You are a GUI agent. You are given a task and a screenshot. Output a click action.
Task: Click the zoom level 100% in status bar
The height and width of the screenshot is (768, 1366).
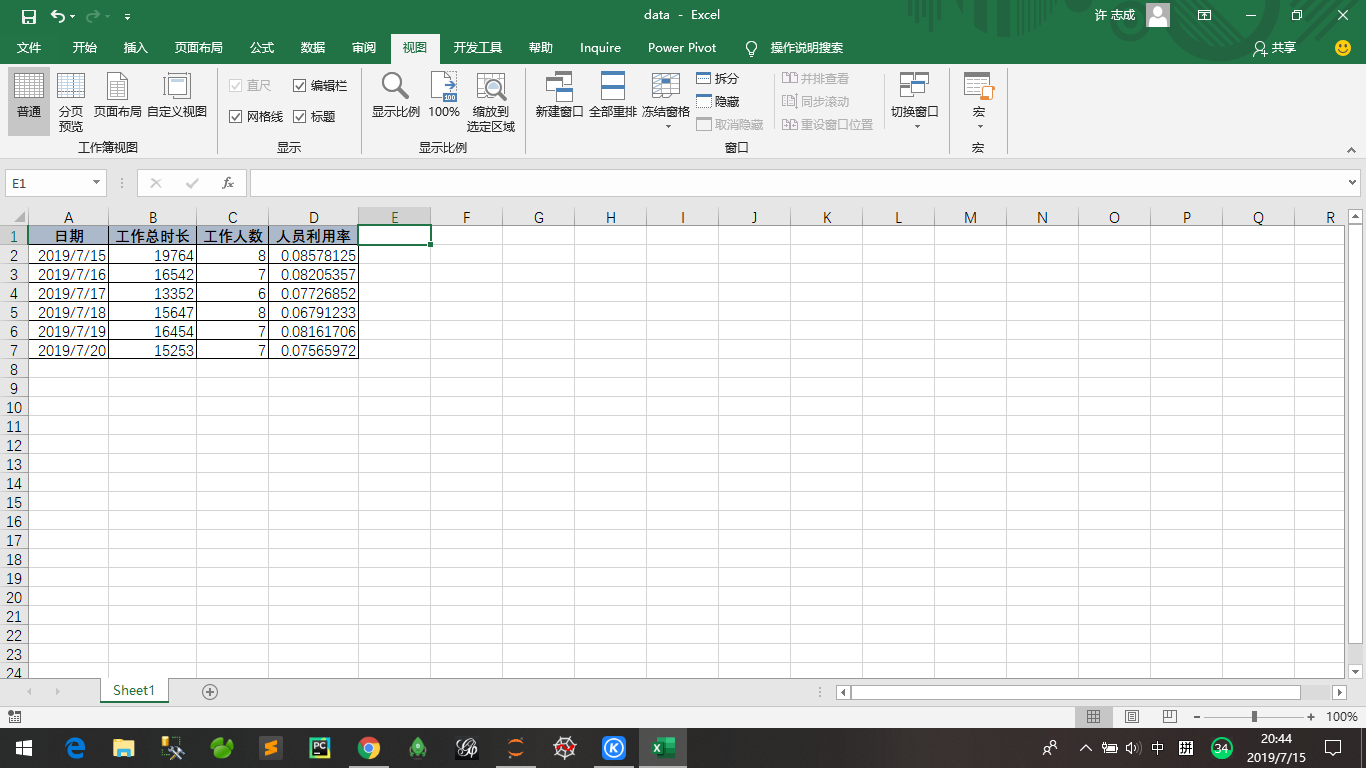tap(1342, 717)
